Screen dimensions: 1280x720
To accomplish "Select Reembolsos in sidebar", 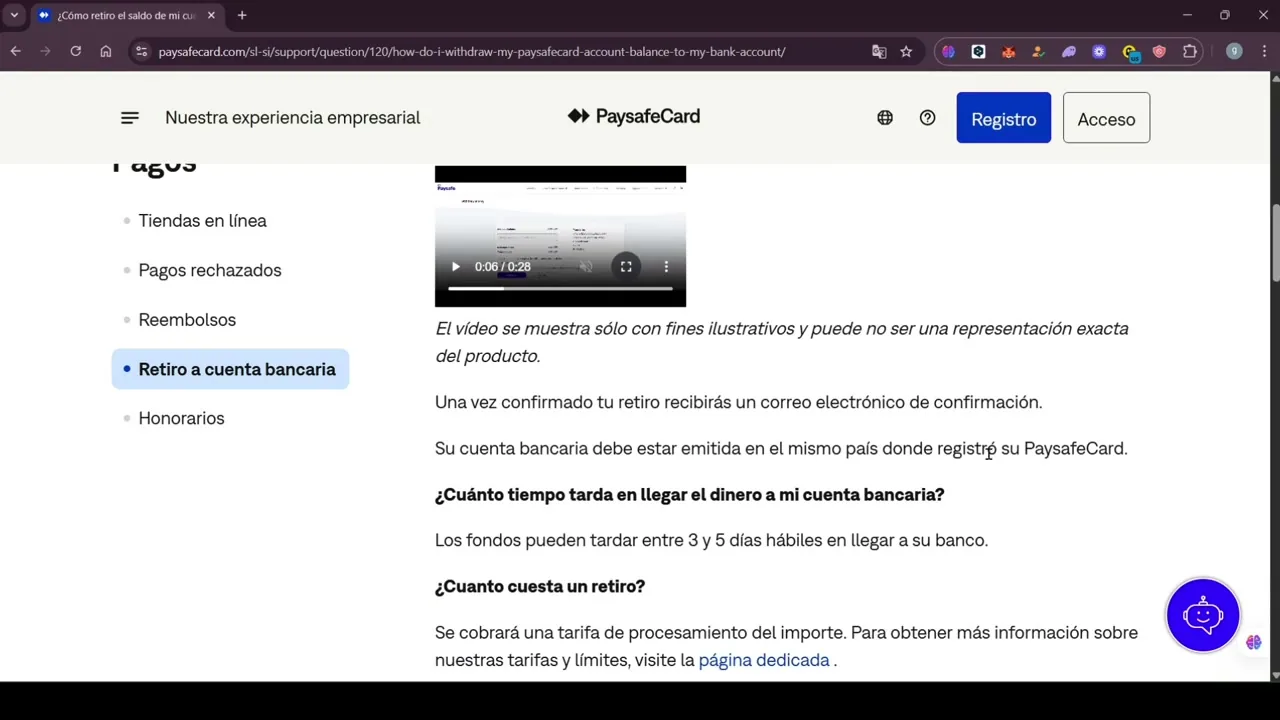I will click(187, 320).
